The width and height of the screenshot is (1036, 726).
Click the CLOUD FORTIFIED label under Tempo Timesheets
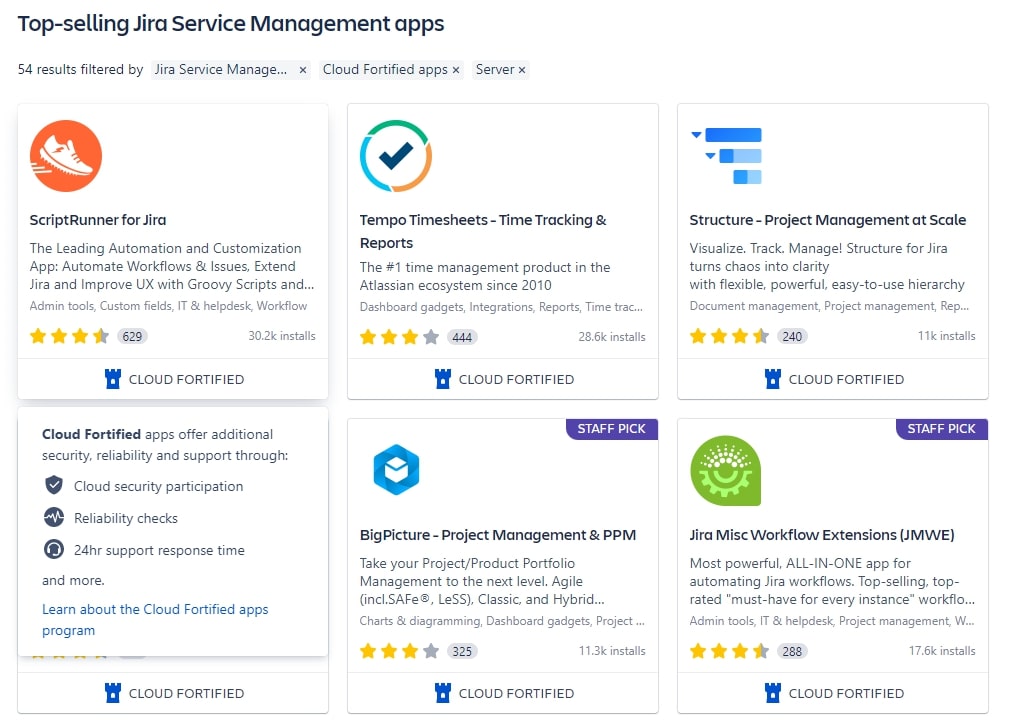click(x=517, y=380)
